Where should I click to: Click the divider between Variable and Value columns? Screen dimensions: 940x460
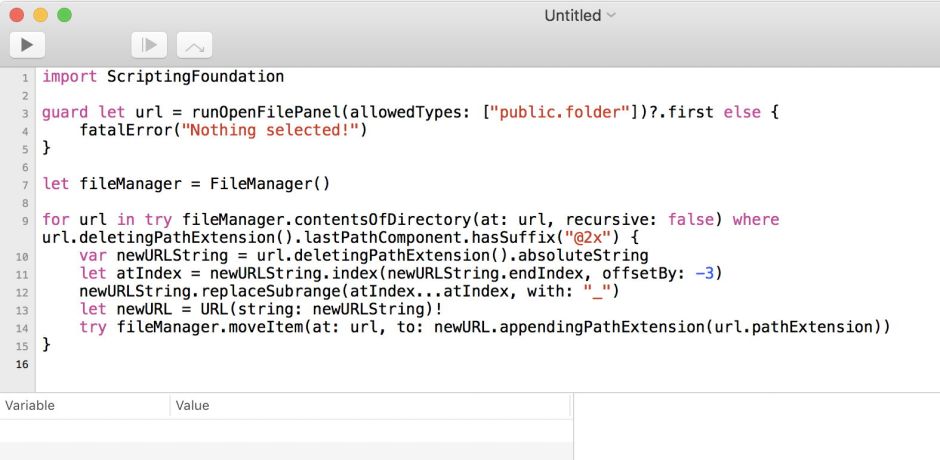(170, 406)
